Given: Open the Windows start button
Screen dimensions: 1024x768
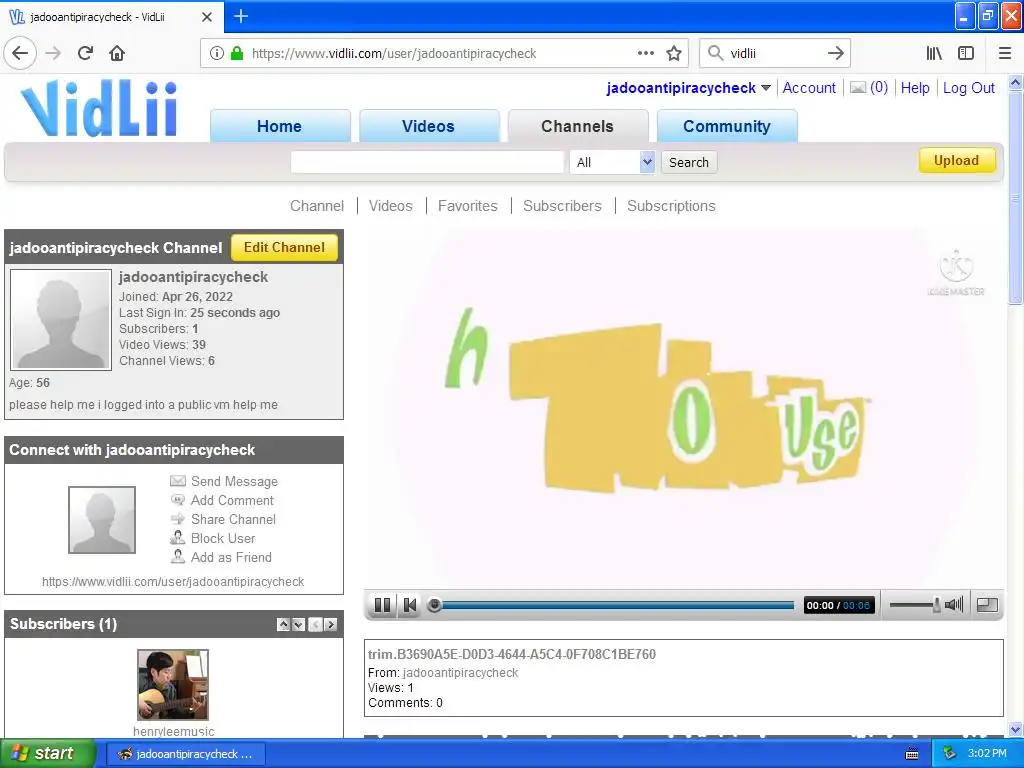Looking at the screenshot, I should pos(47,754).
